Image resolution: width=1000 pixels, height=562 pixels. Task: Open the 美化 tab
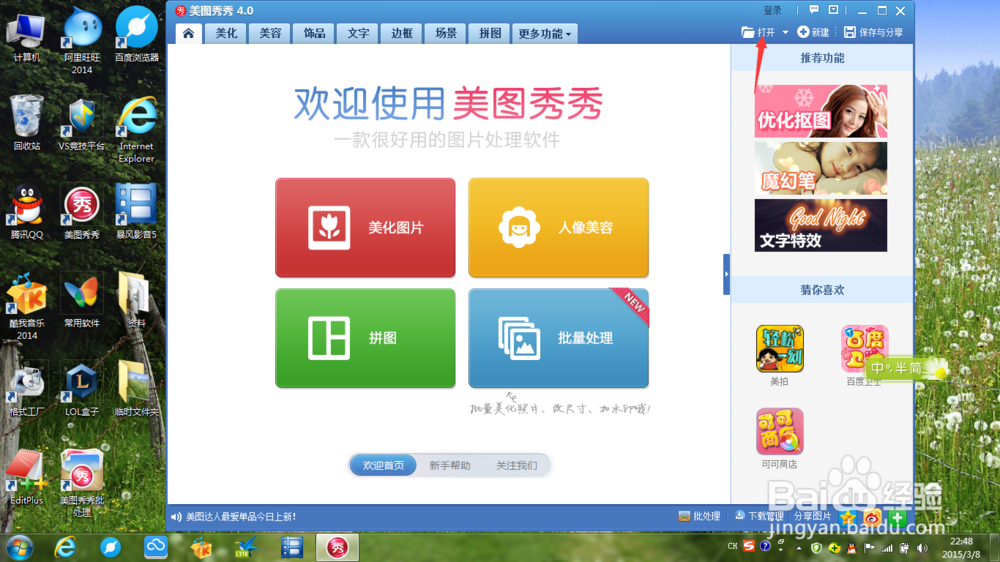226,33
